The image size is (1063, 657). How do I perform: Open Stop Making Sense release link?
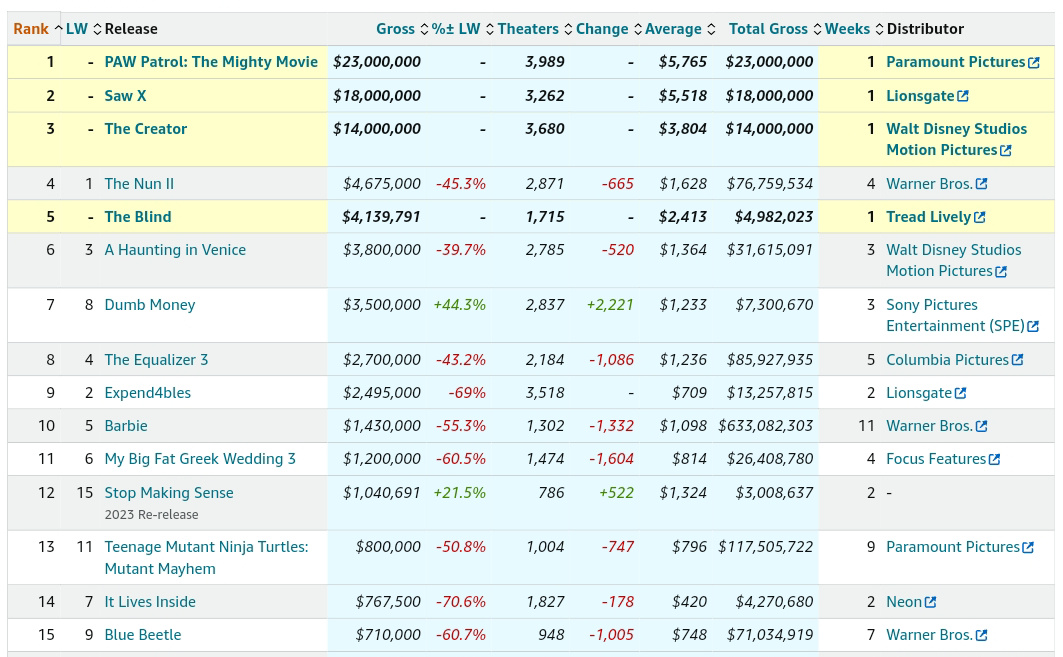(169, 493)
